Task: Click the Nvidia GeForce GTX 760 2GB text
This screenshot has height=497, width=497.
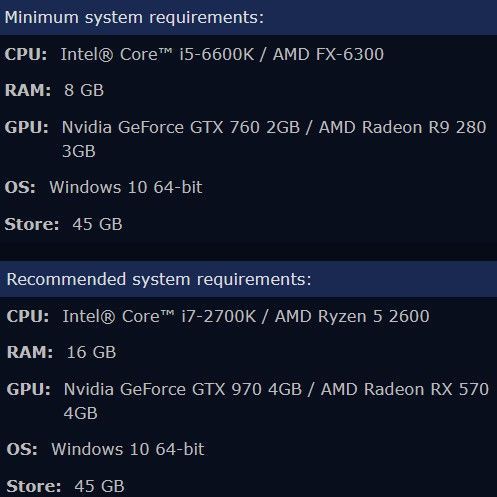Action: click(x=181, y=127)
